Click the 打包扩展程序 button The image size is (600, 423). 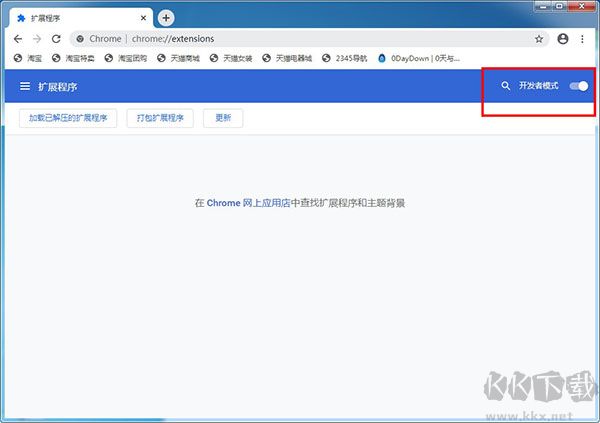[x=160, y=118]
